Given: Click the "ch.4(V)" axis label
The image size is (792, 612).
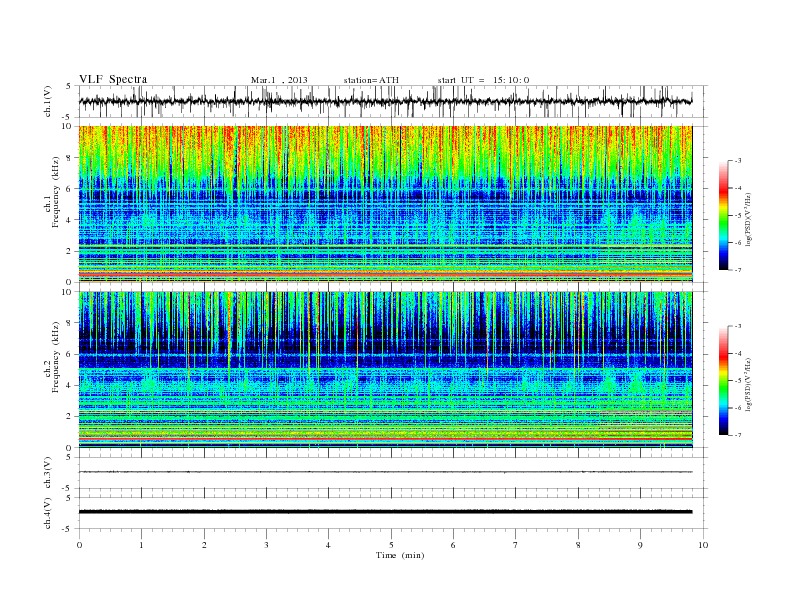Looking at the screenshot, I should (48, 513).
